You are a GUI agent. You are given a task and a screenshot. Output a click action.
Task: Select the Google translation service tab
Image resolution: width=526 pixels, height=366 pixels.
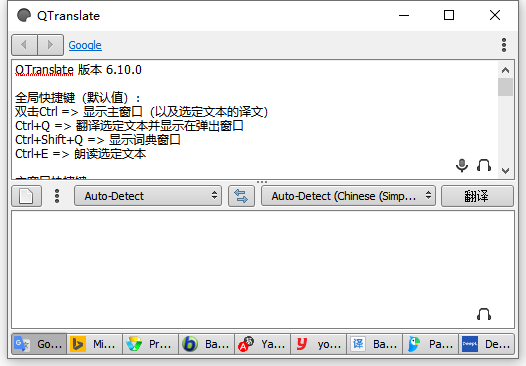tap(39, 344)
